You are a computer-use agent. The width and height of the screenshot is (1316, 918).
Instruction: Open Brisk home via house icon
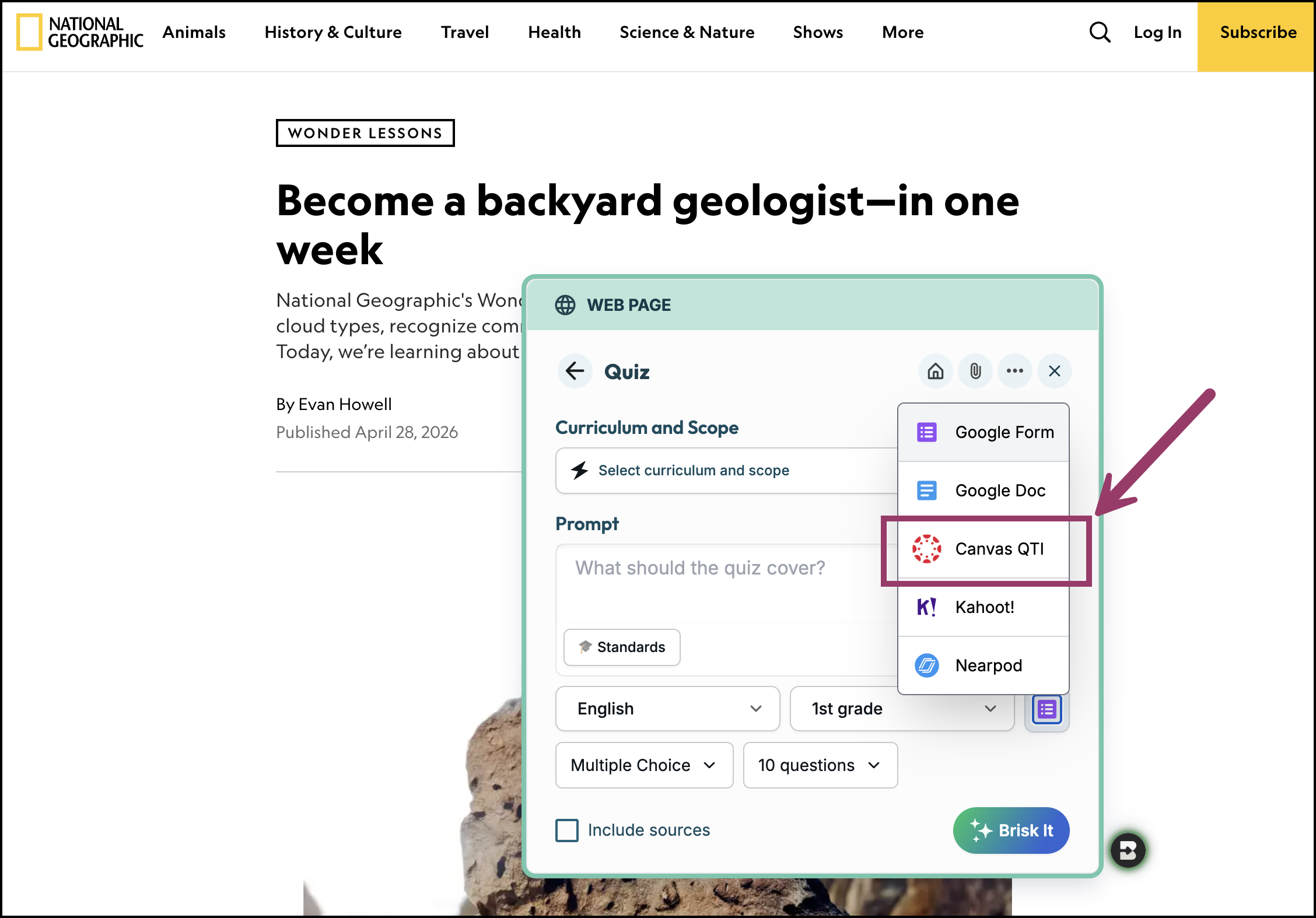(936, 371)
